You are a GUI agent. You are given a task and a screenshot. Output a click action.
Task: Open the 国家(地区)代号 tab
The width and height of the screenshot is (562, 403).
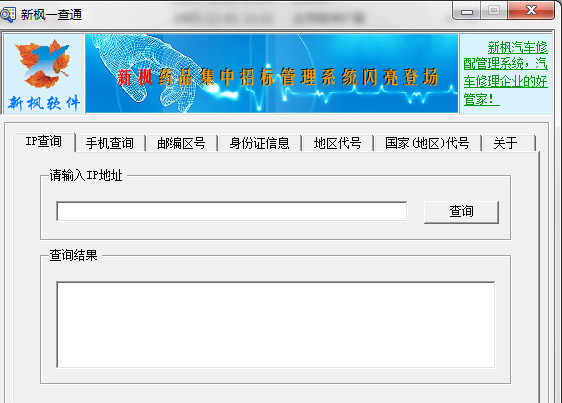point(427,143)
